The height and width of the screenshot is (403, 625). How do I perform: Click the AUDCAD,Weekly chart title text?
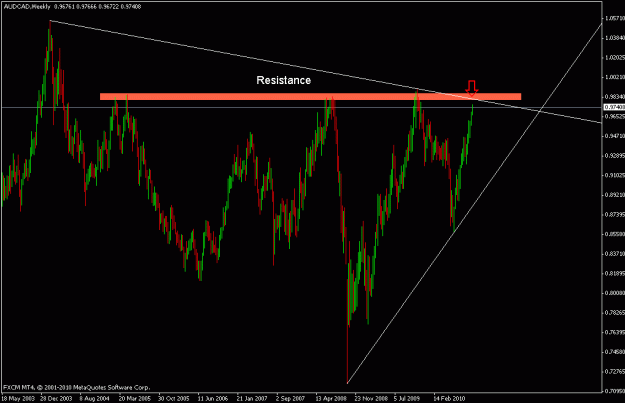[27, 6]
